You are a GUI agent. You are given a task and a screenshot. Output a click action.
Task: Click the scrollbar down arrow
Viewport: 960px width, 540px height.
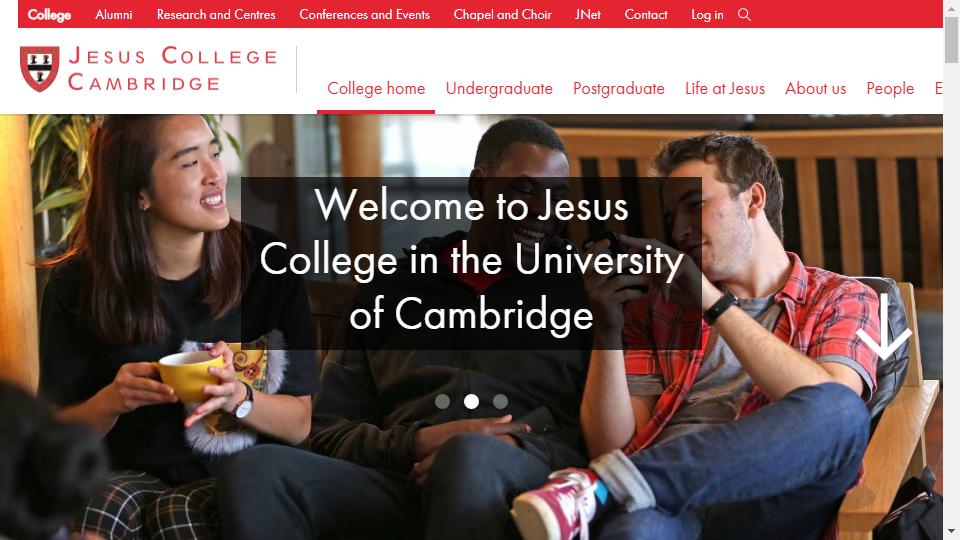951,531
